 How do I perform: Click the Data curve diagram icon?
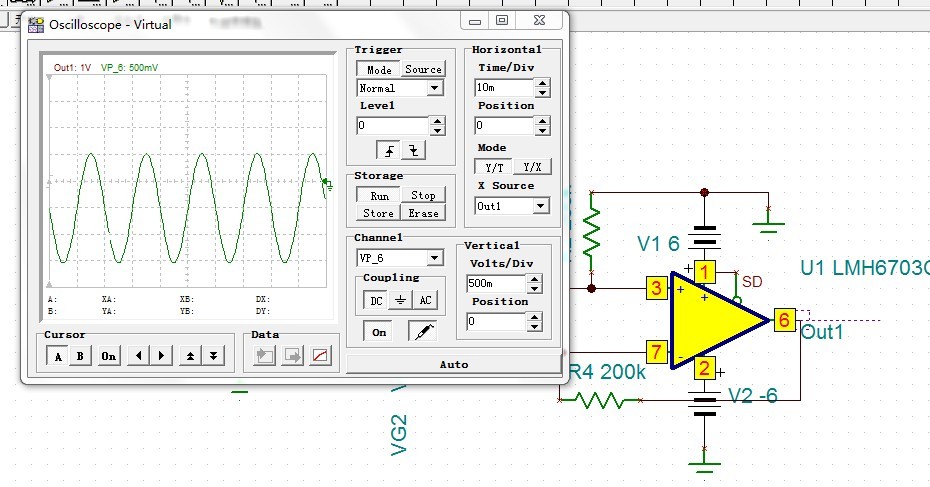pyautogui.click(x=320, y=356)
